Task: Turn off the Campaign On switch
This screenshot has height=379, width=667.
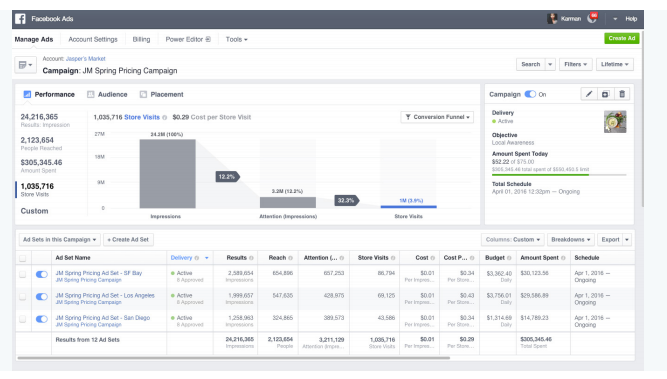Action: 530,94
